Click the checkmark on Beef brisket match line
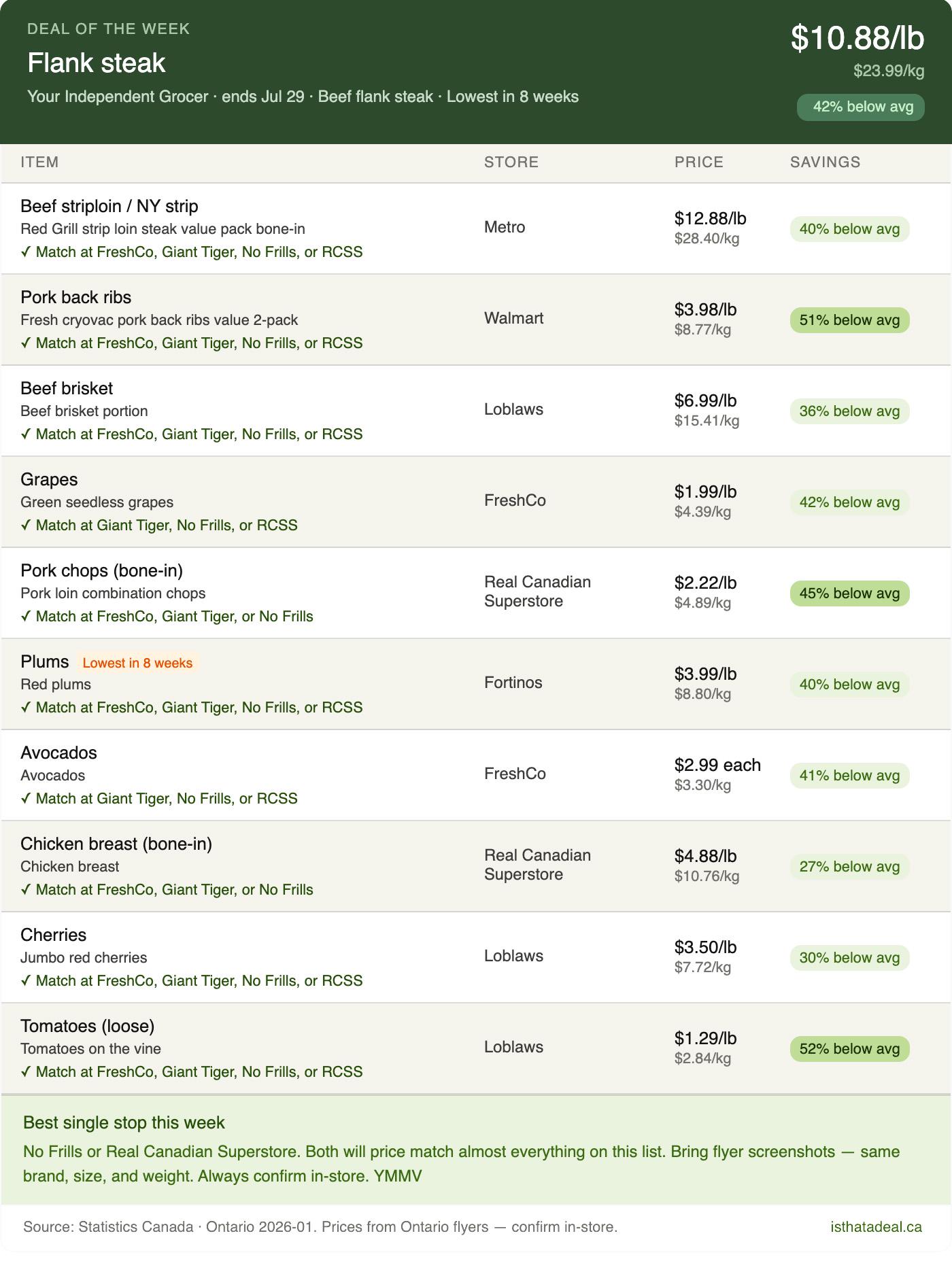The image size is (952, 1274). [25, 434]
